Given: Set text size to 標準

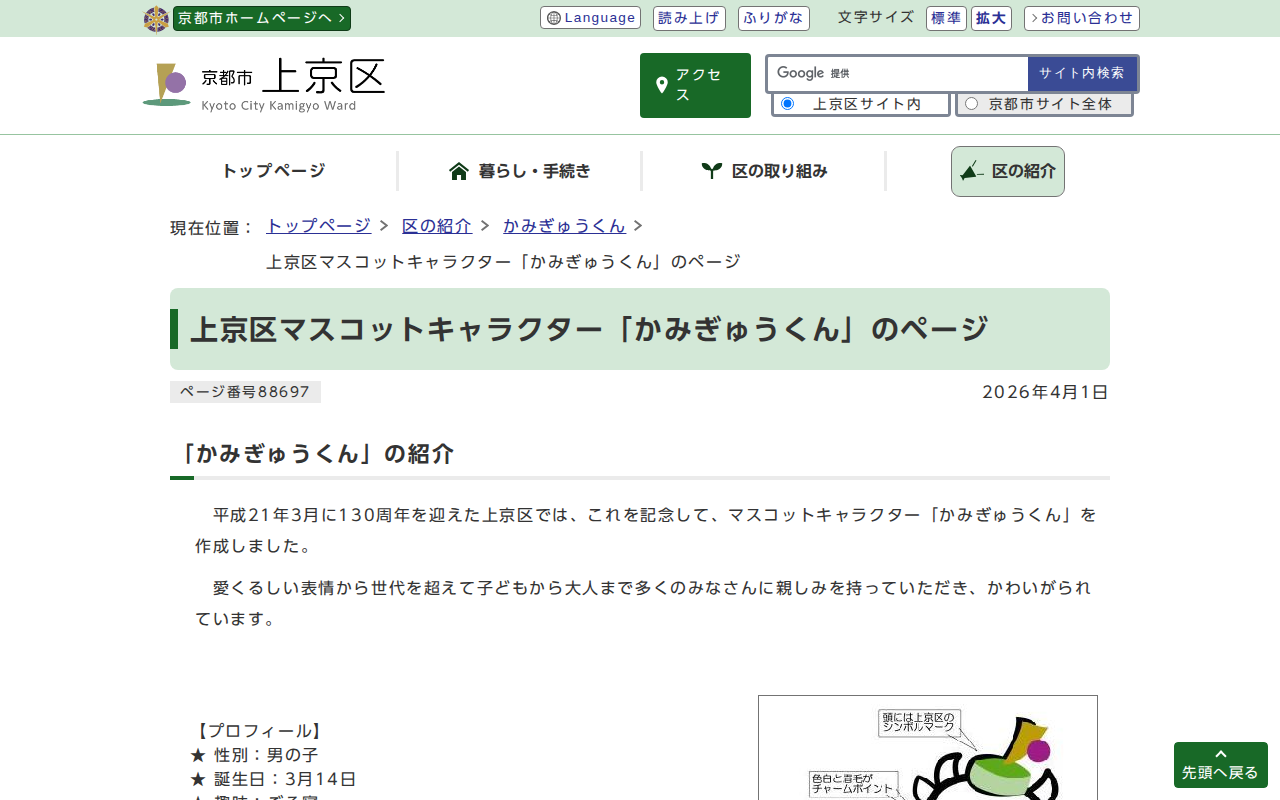Looking at the screenshot, I should click(x=946, y=18).
